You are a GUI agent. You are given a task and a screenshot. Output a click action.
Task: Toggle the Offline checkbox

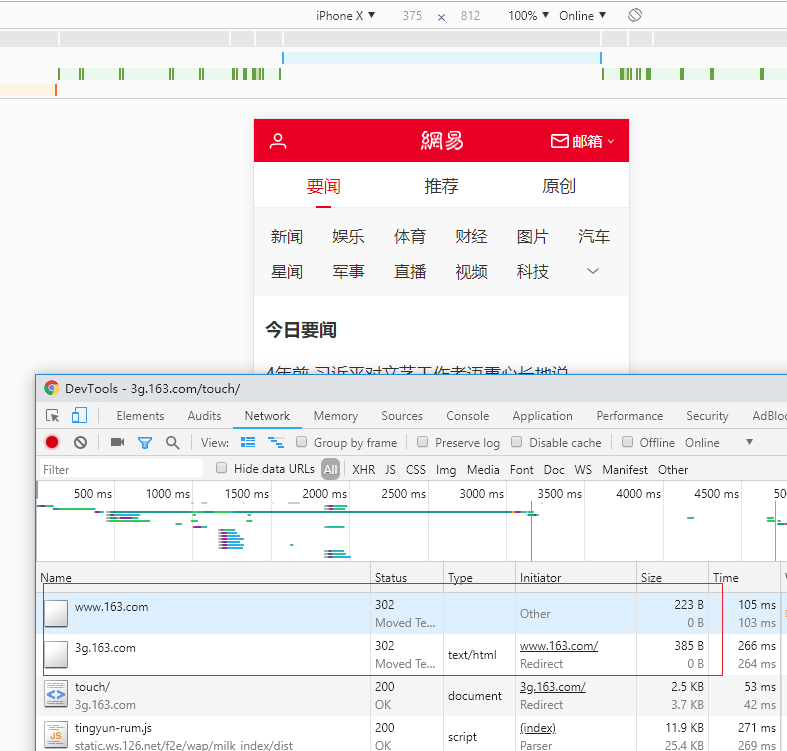click(627, 442)
